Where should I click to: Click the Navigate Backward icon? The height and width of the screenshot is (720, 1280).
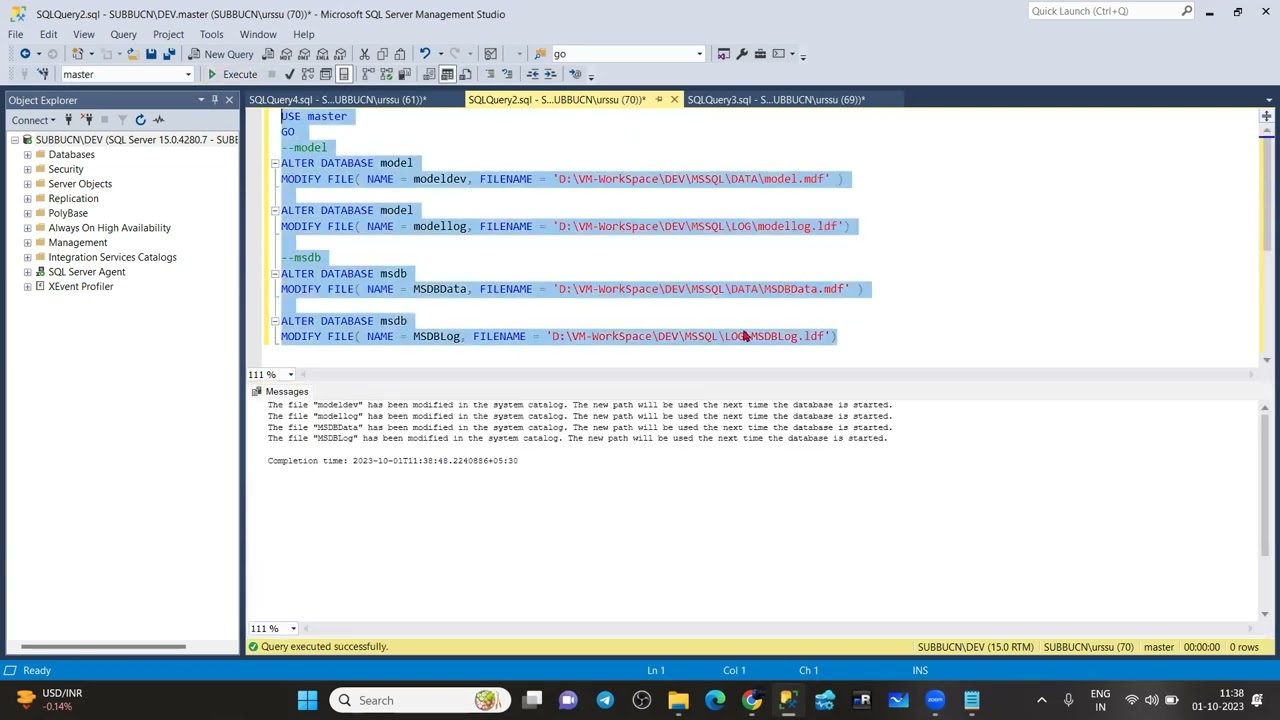coord(25,54)
